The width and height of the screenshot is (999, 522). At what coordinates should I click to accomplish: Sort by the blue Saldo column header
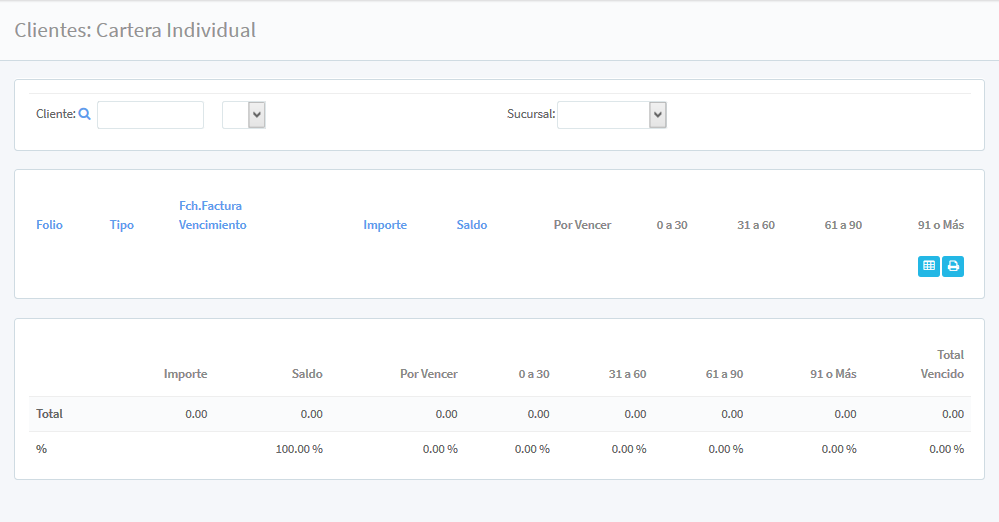472,225
